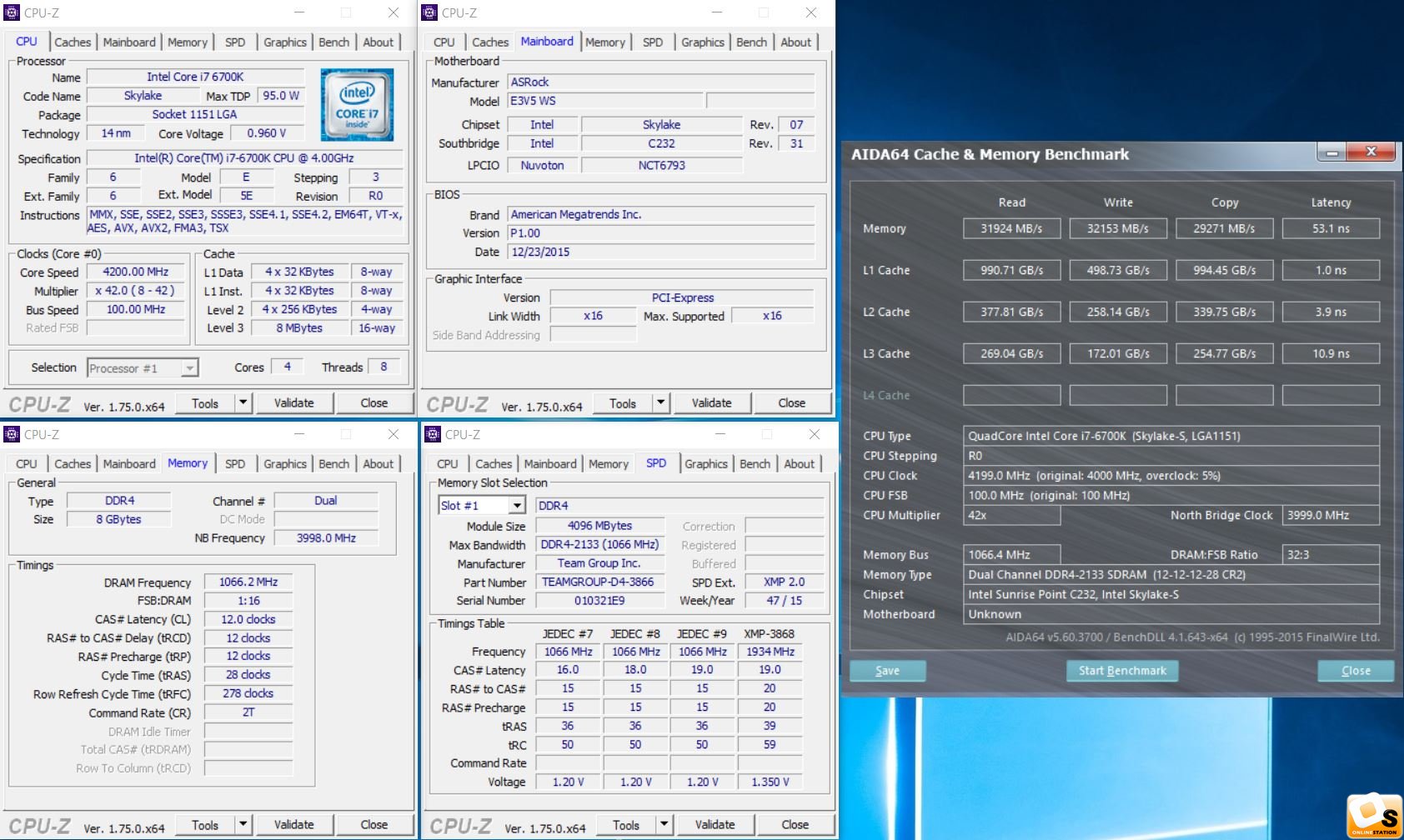The image size is (1404, 840).
Task: Open Tools dropdown arrow in Mainboard window
Action: click(x=660, y=403)
